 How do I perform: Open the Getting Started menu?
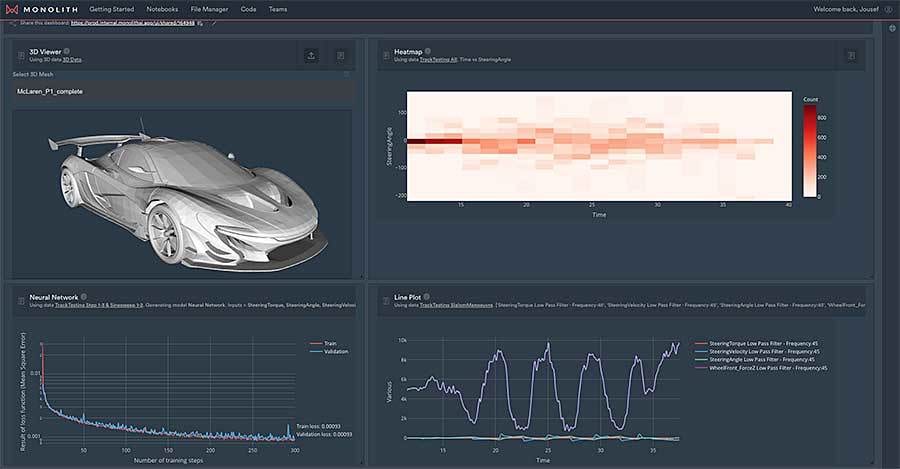pyautogui.click(x=111, y=9)
